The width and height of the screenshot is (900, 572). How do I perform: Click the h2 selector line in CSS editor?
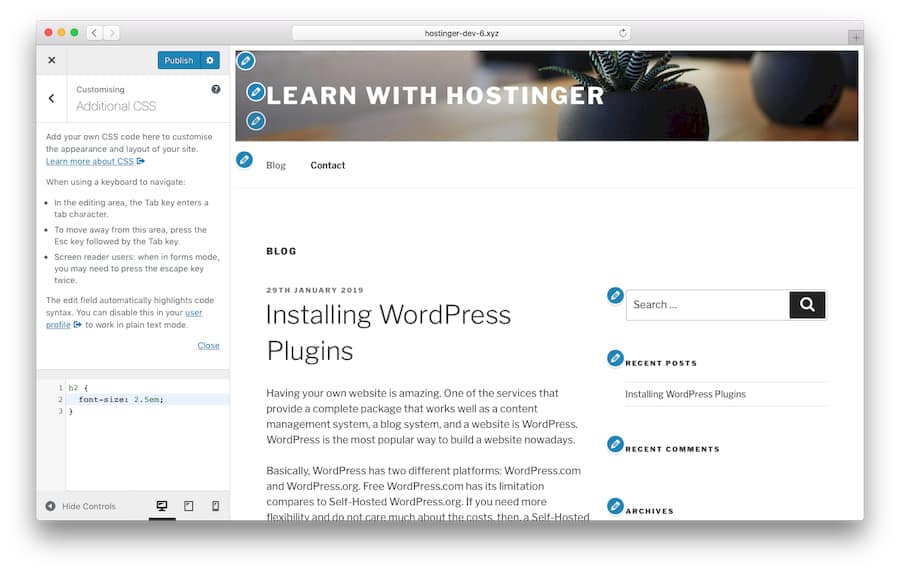click(x=148, y=388)
